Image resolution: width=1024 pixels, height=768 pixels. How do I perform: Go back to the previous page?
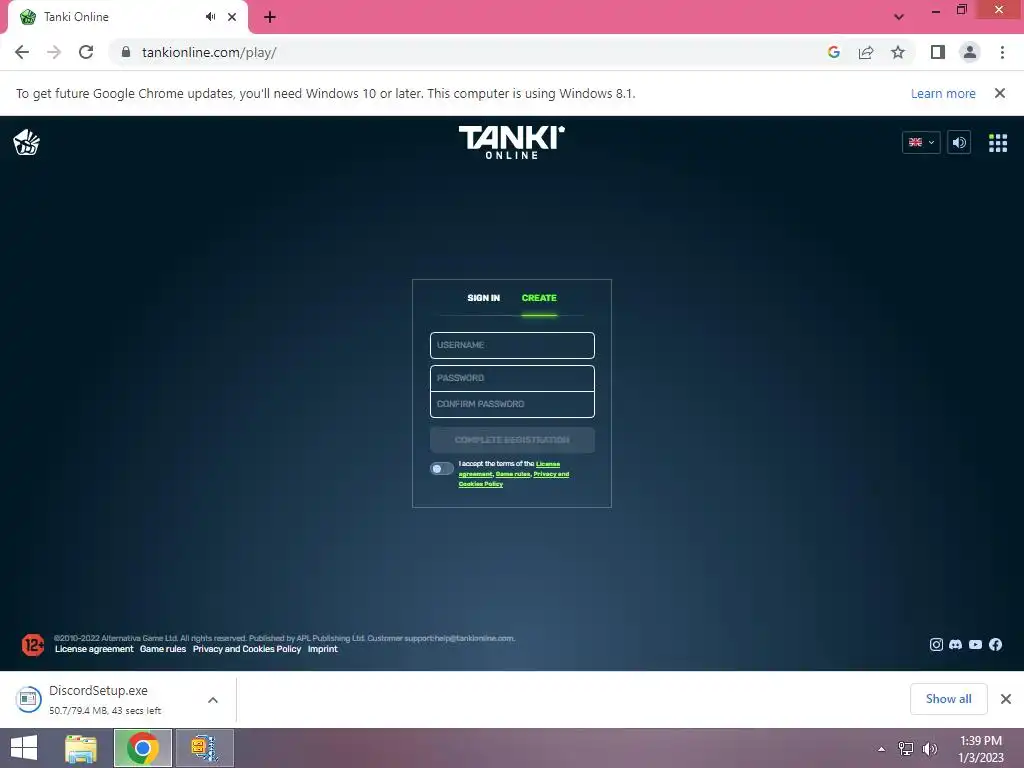(x=22, y=52)
